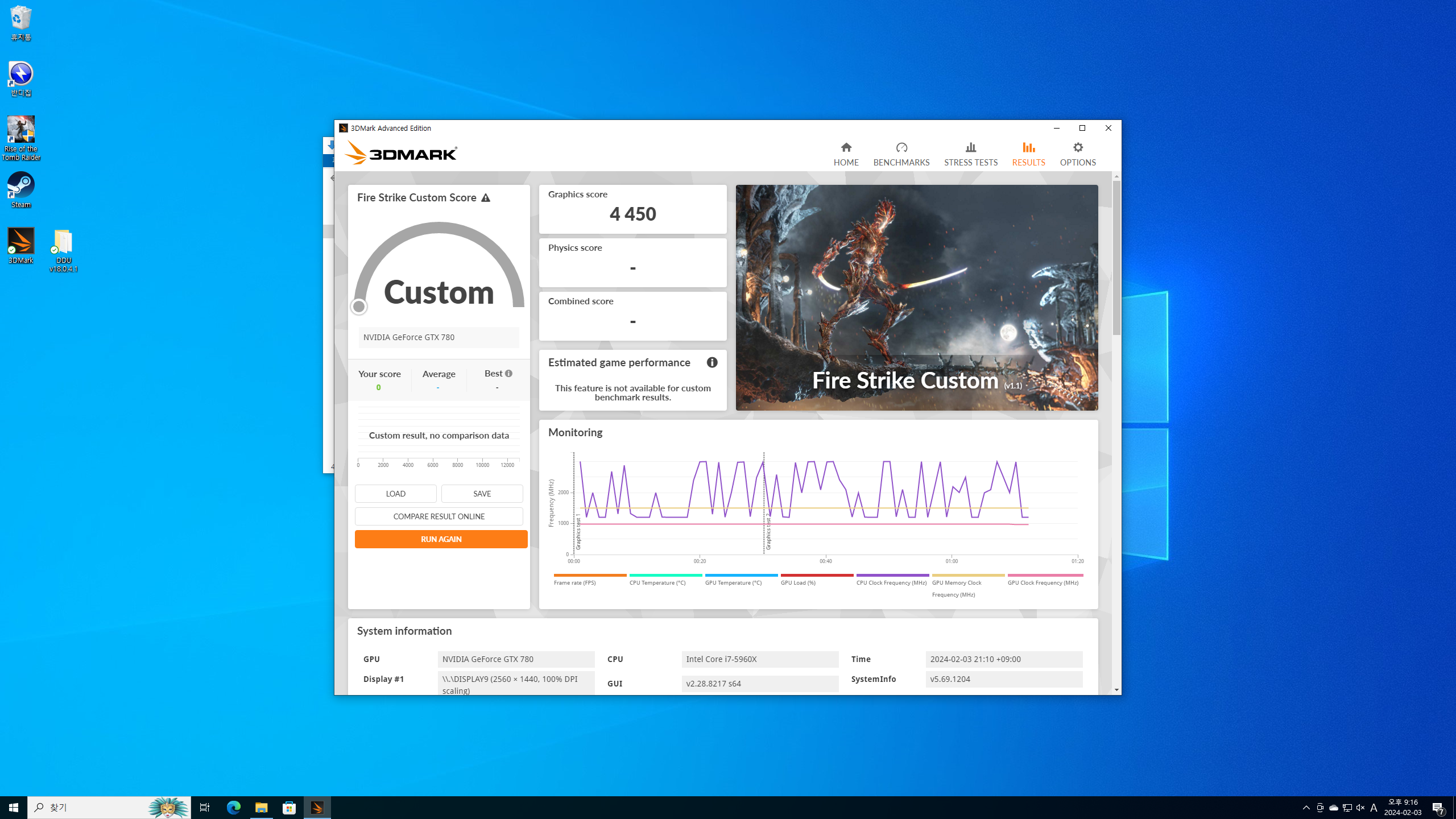Click the COMPARE RESULT ONLINE button
Screen dimensions: 1456x819
(439, 516)
